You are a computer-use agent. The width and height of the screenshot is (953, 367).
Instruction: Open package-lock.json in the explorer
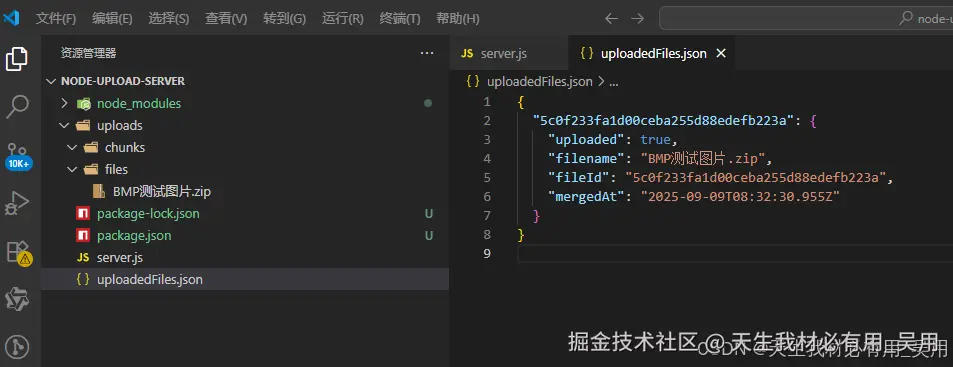[148, 214]
